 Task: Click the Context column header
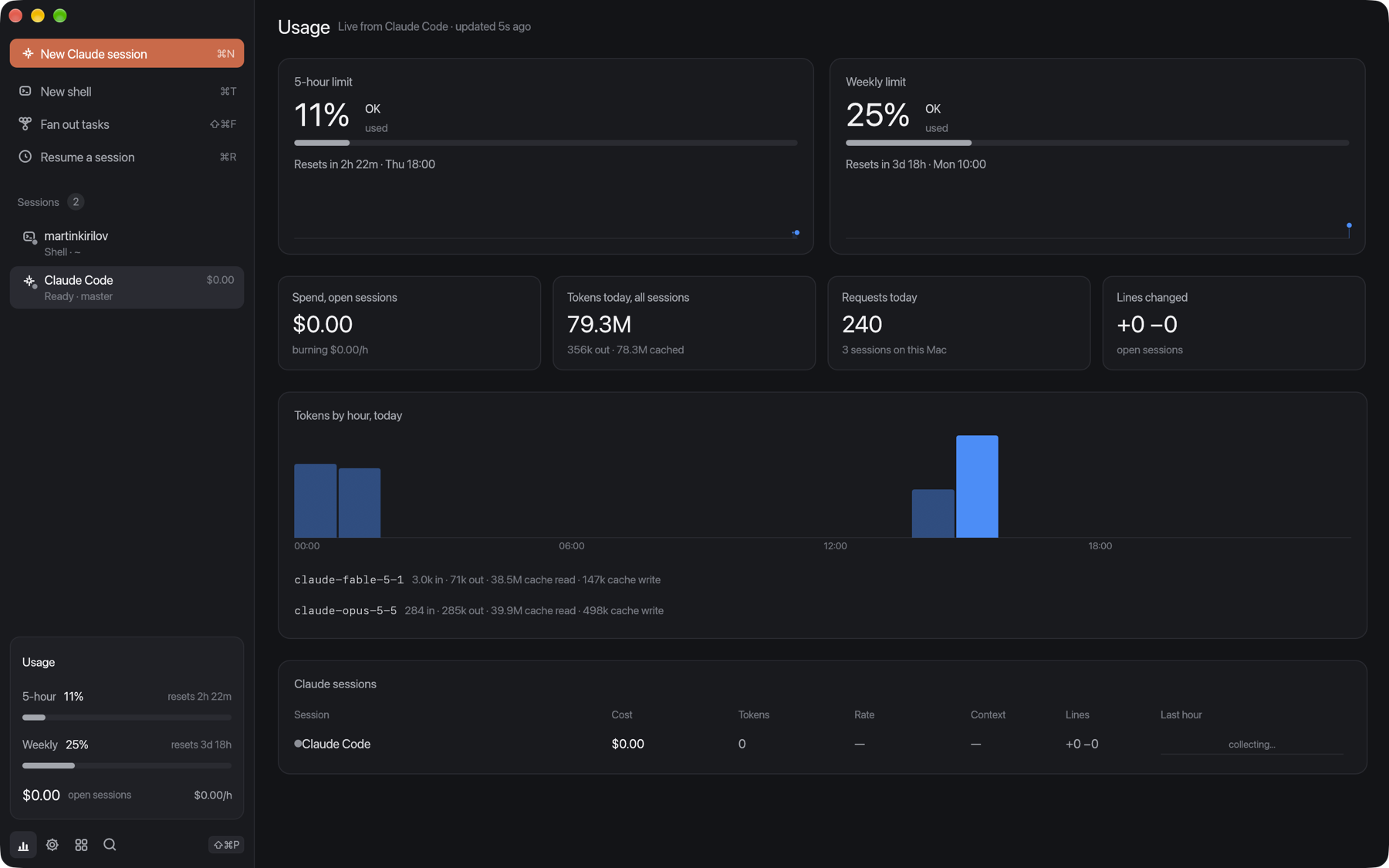coord(988,714)
